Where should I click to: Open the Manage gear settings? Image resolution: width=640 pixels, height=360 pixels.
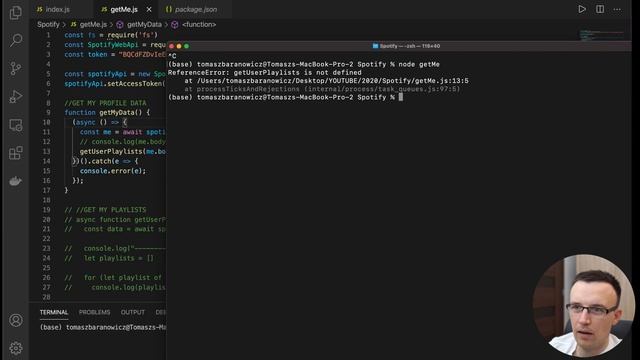(16, 348)
